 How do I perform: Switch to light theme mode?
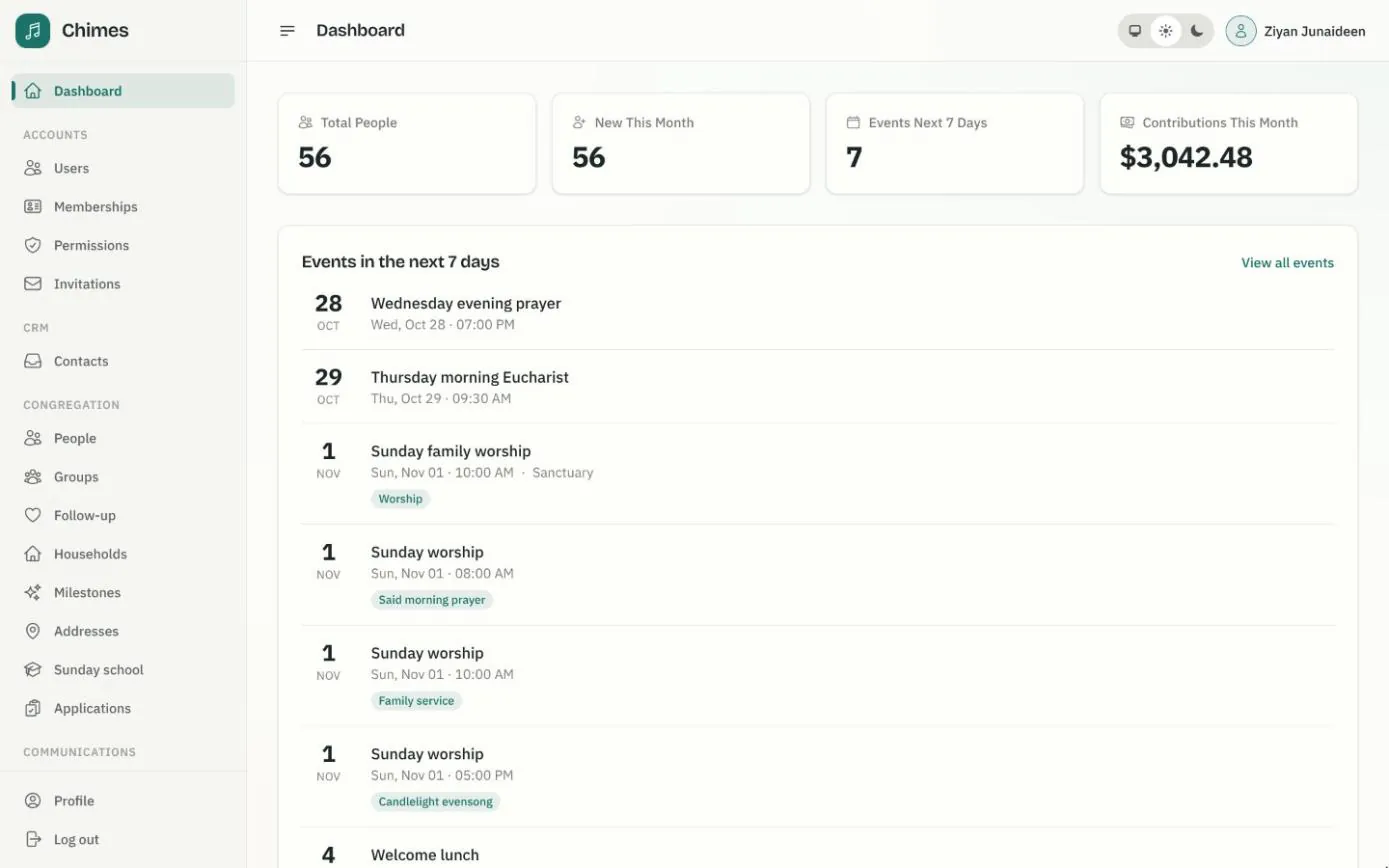(x=1166, y=31)
